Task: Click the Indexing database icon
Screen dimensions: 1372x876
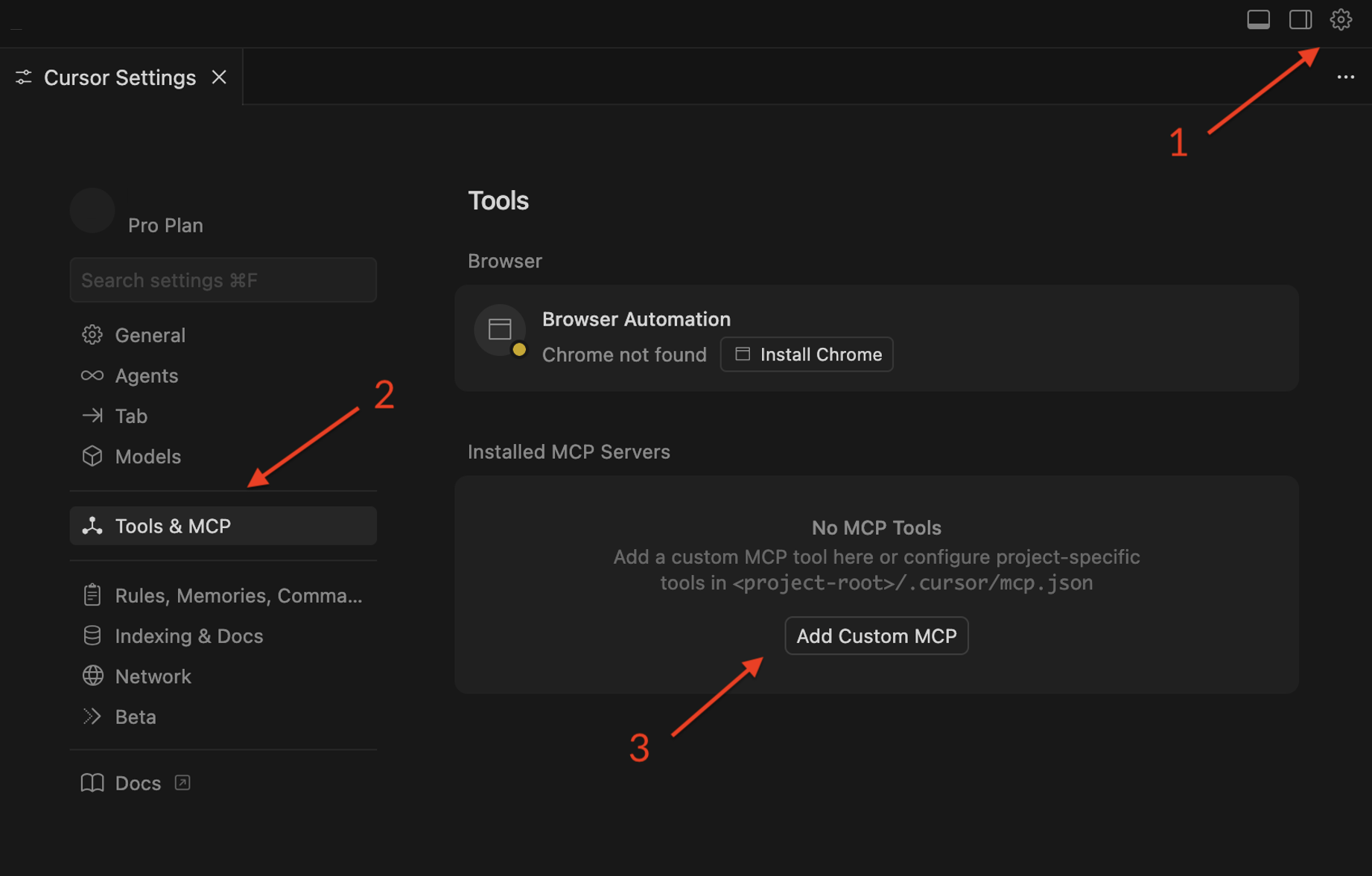Action: click(x=92, y=635)
